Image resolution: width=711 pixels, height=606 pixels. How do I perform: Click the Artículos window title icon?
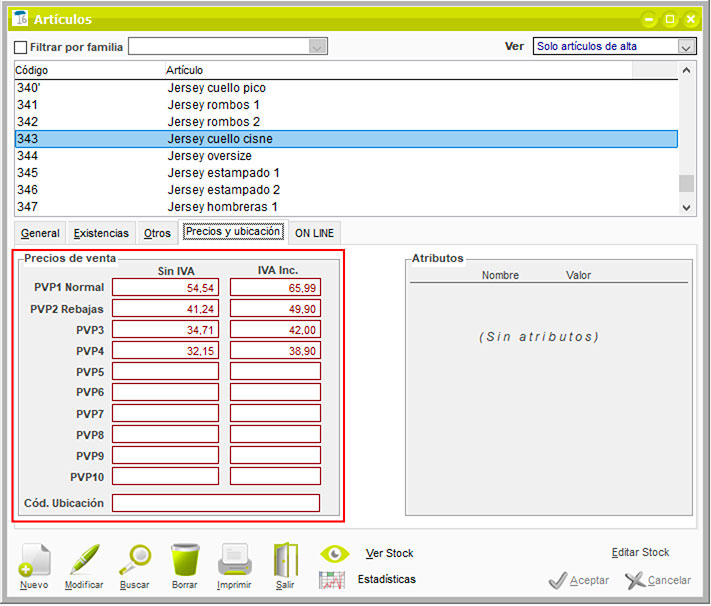pos(20,19)
